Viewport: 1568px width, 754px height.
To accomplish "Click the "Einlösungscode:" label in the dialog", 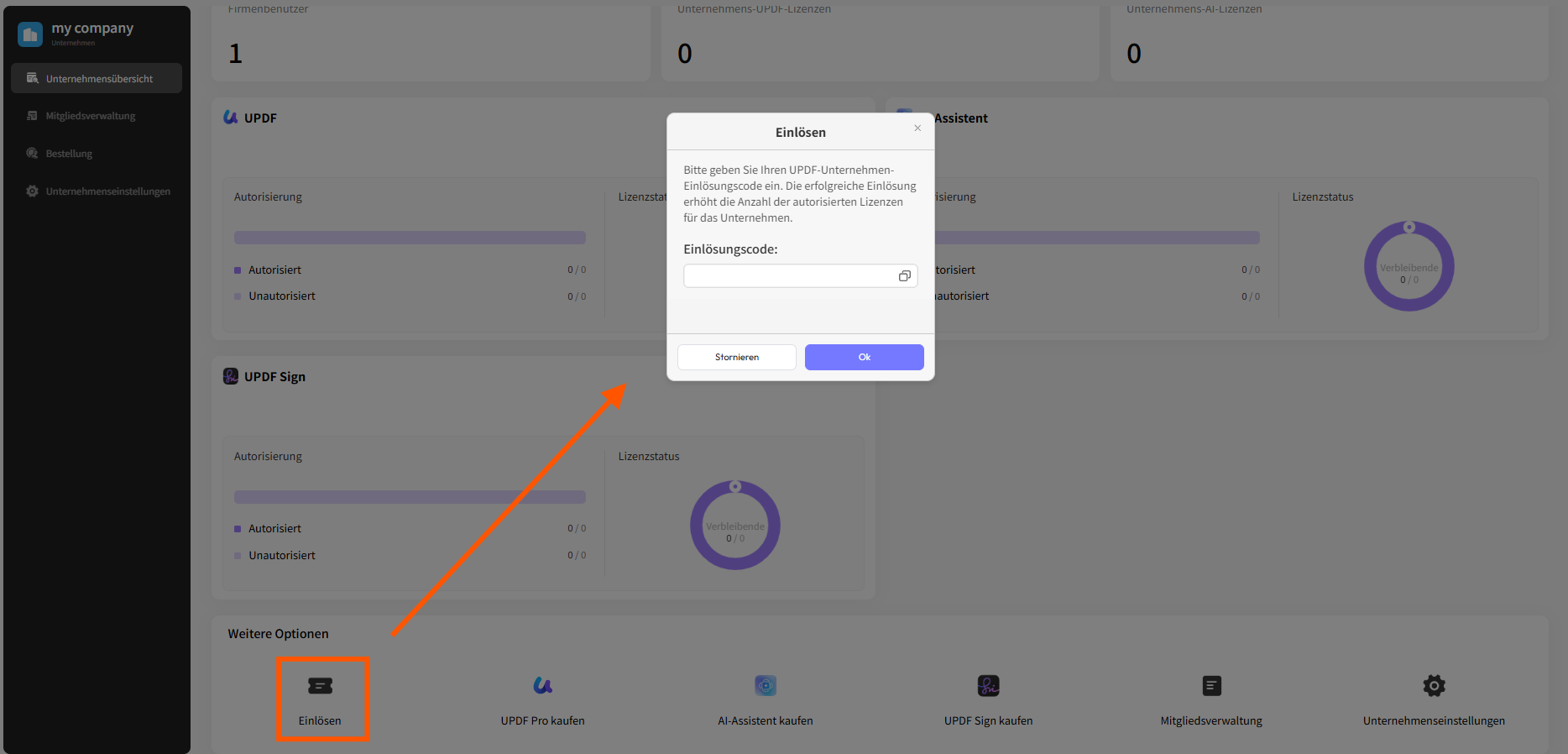I will (x=730, y=249).
